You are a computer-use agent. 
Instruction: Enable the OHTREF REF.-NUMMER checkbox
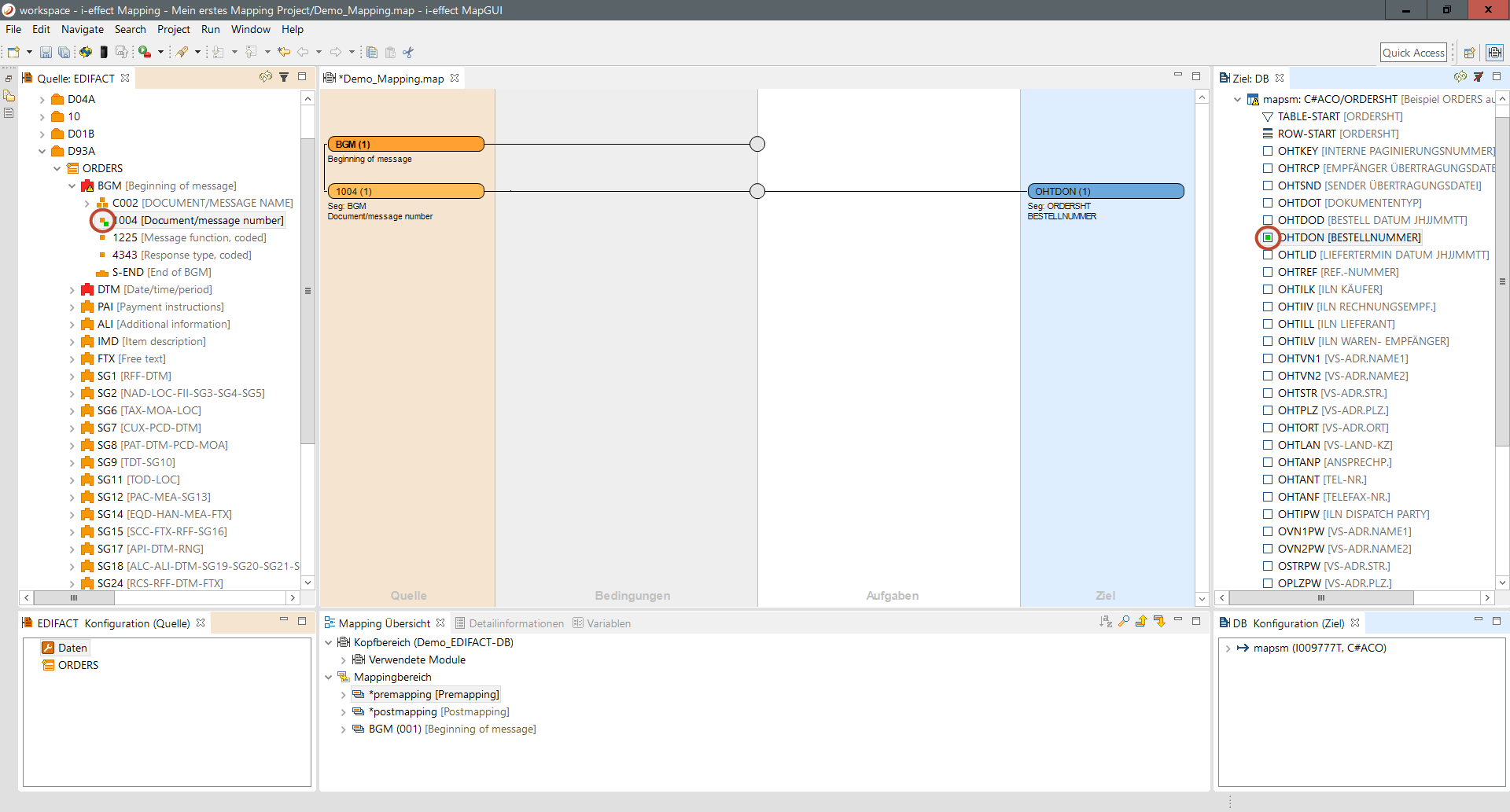(1268, 272)
